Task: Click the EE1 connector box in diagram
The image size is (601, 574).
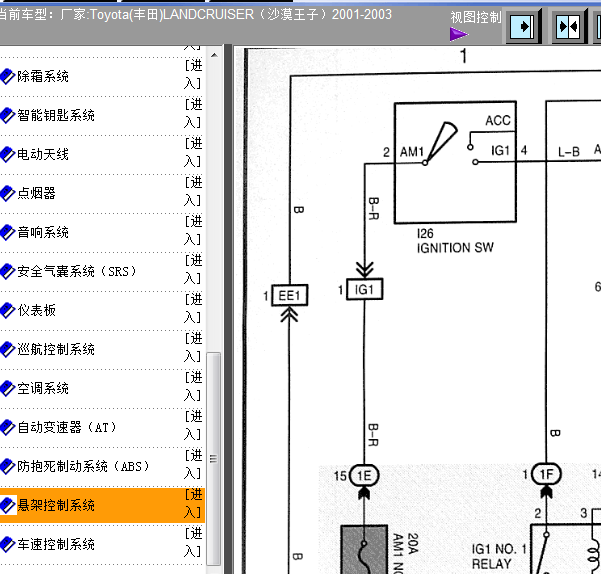Action: (289, 295)
